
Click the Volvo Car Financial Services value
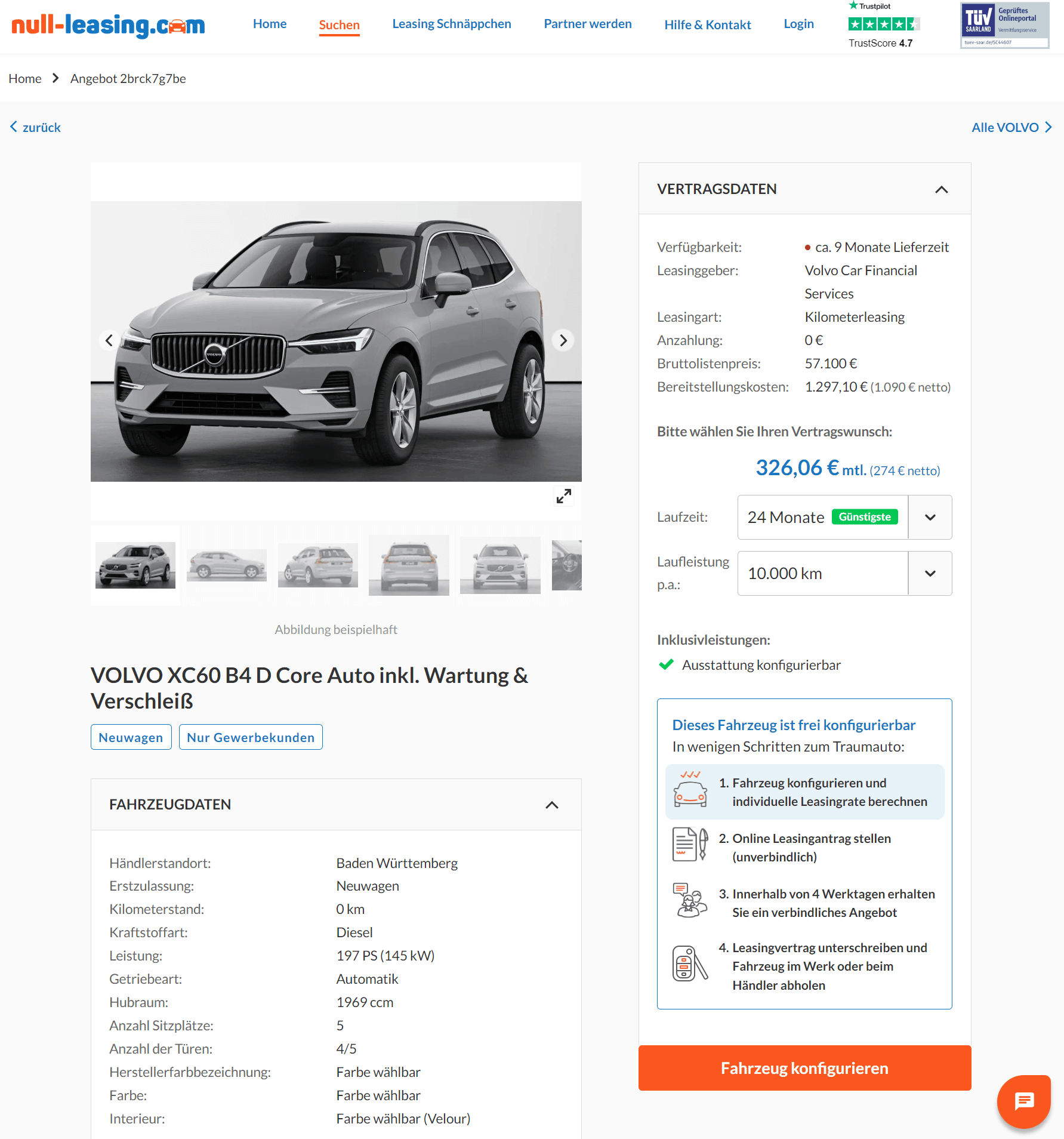861,282
